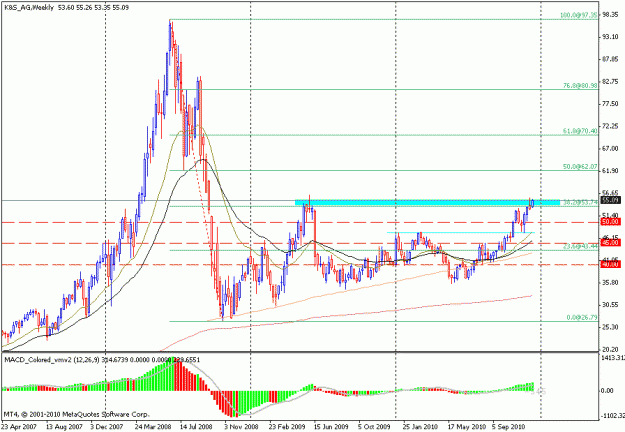Click the 25.30 price axis value
This screenshot has height=432, width=625.
click(610, 328)
